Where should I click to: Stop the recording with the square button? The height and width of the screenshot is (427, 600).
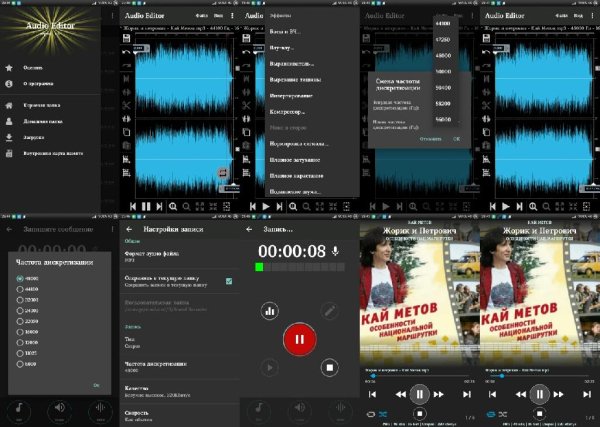[x=329, y=368]
